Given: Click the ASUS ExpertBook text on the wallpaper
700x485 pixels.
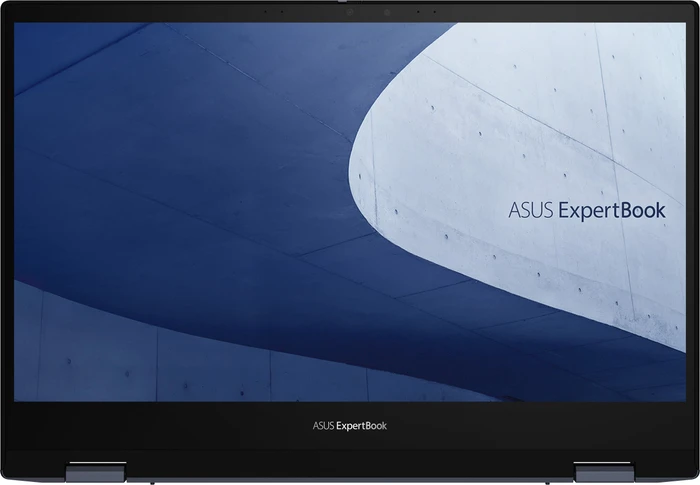Looking at the screenshot, I should pyautogui.click(x=587, y=211).
